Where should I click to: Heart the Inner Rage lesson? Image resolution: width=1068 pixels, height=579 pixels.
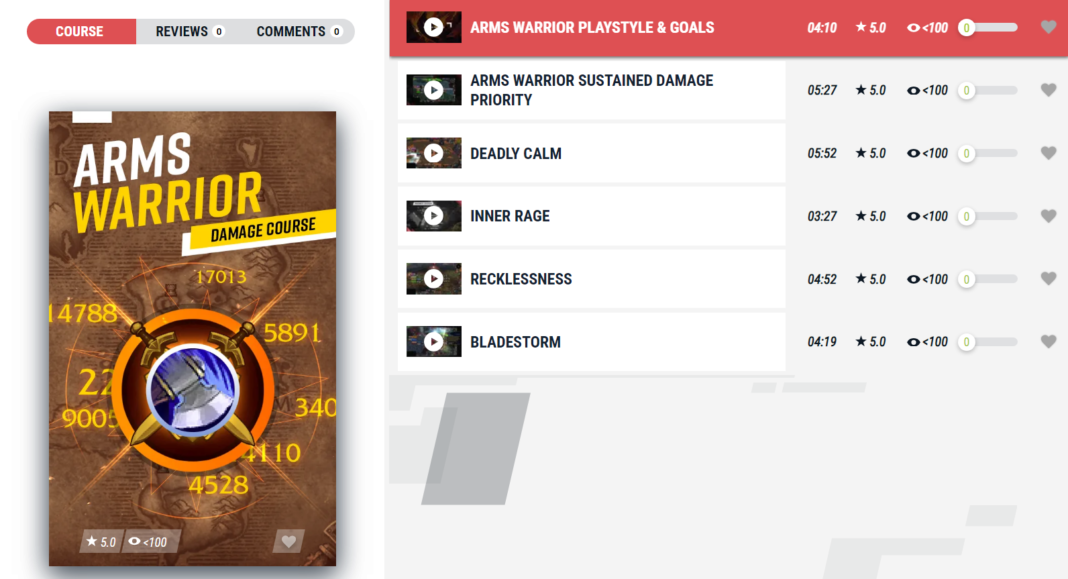click(x=1048, y=216)
